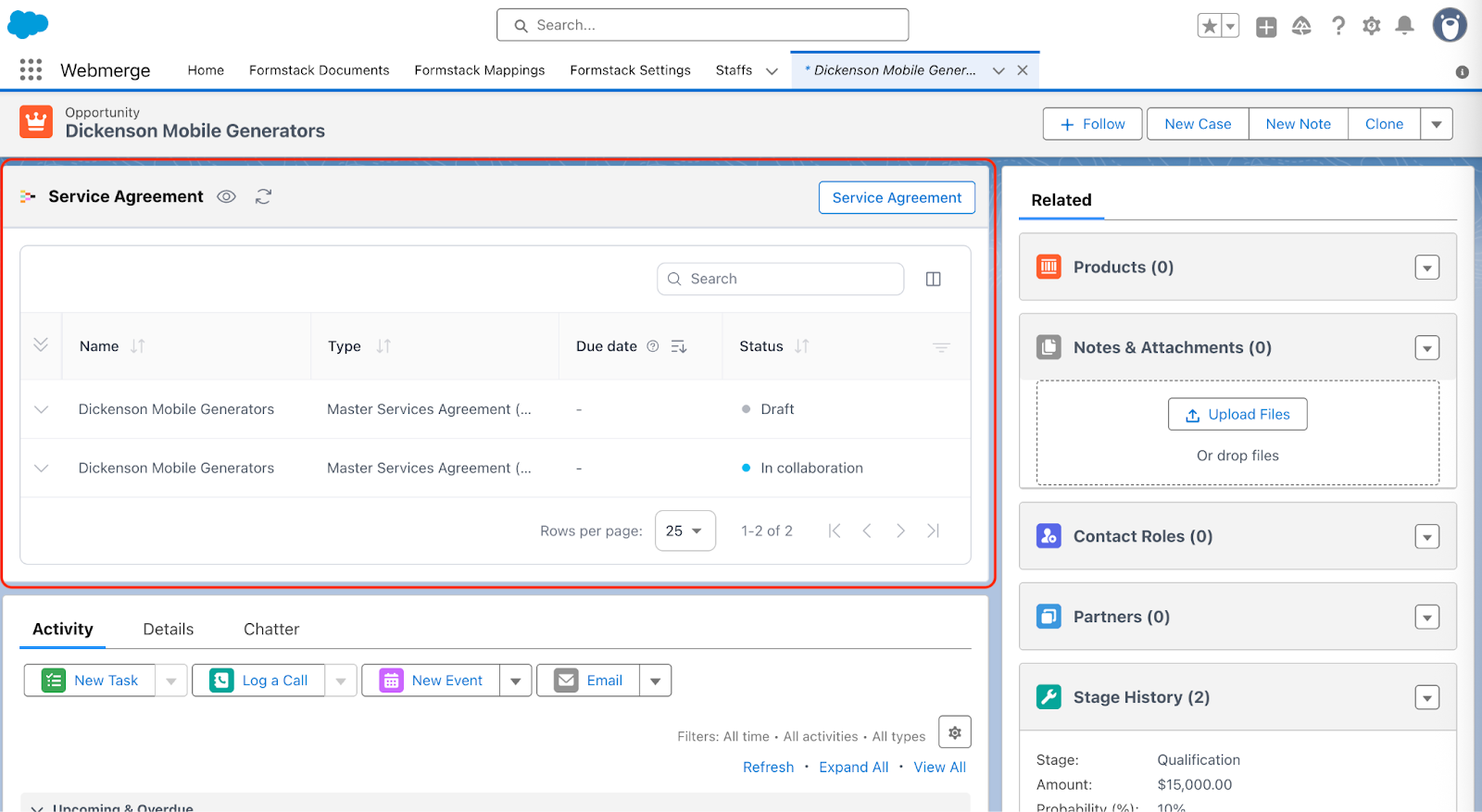1482x812 pixels.
Task: Toggle the eye icon beside Service Agreement
Action: pyautogui.click(x=226, y=196)
